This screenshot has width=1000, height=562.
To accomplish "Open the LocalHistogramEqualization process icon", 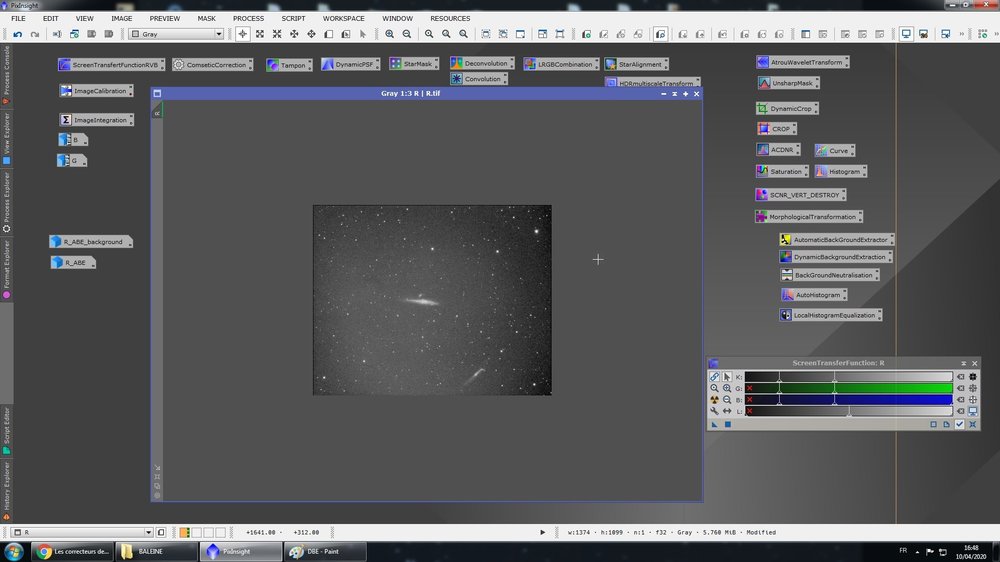I will (x=834, y=315).
